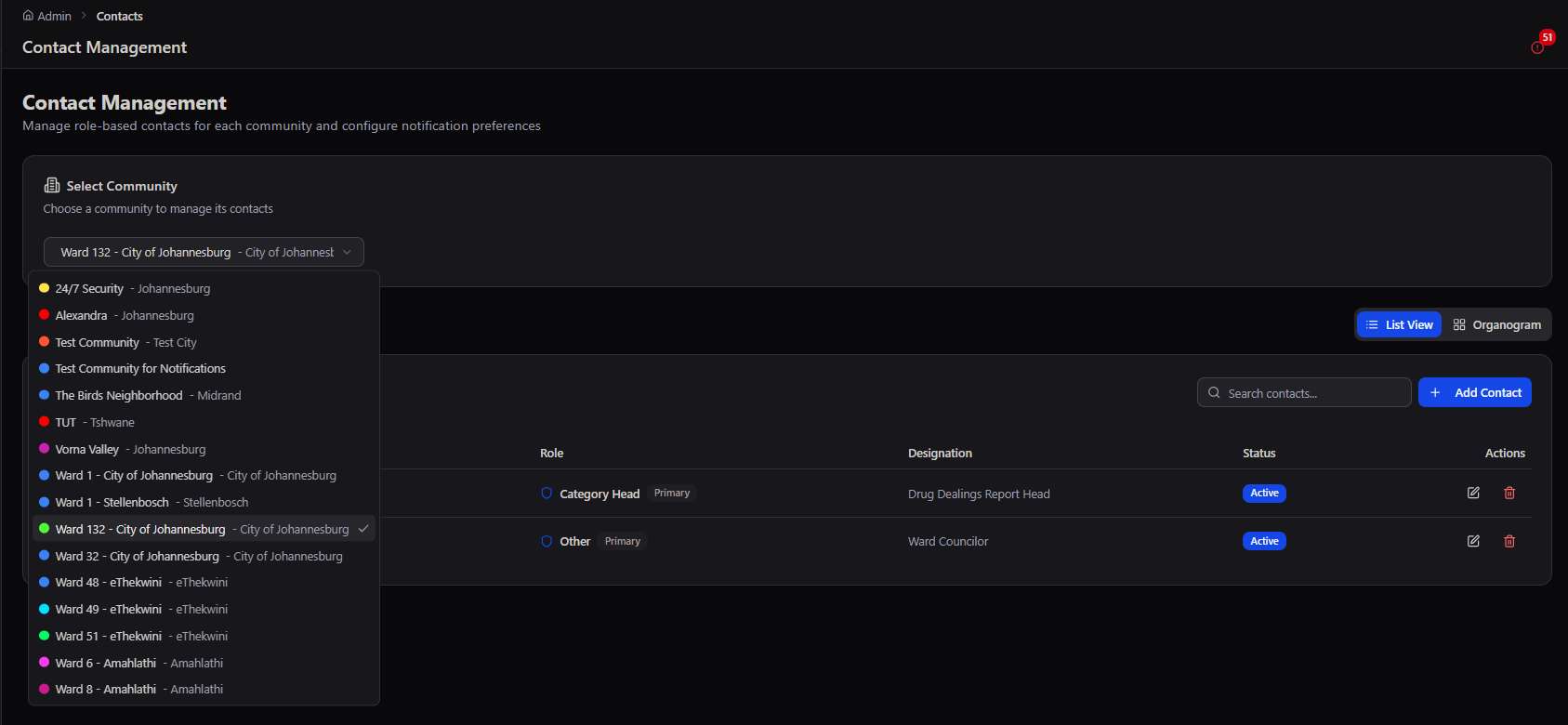Edit the Category Head contact
This screenshot has height=725, width=1568.
(x=1473, y=493)
